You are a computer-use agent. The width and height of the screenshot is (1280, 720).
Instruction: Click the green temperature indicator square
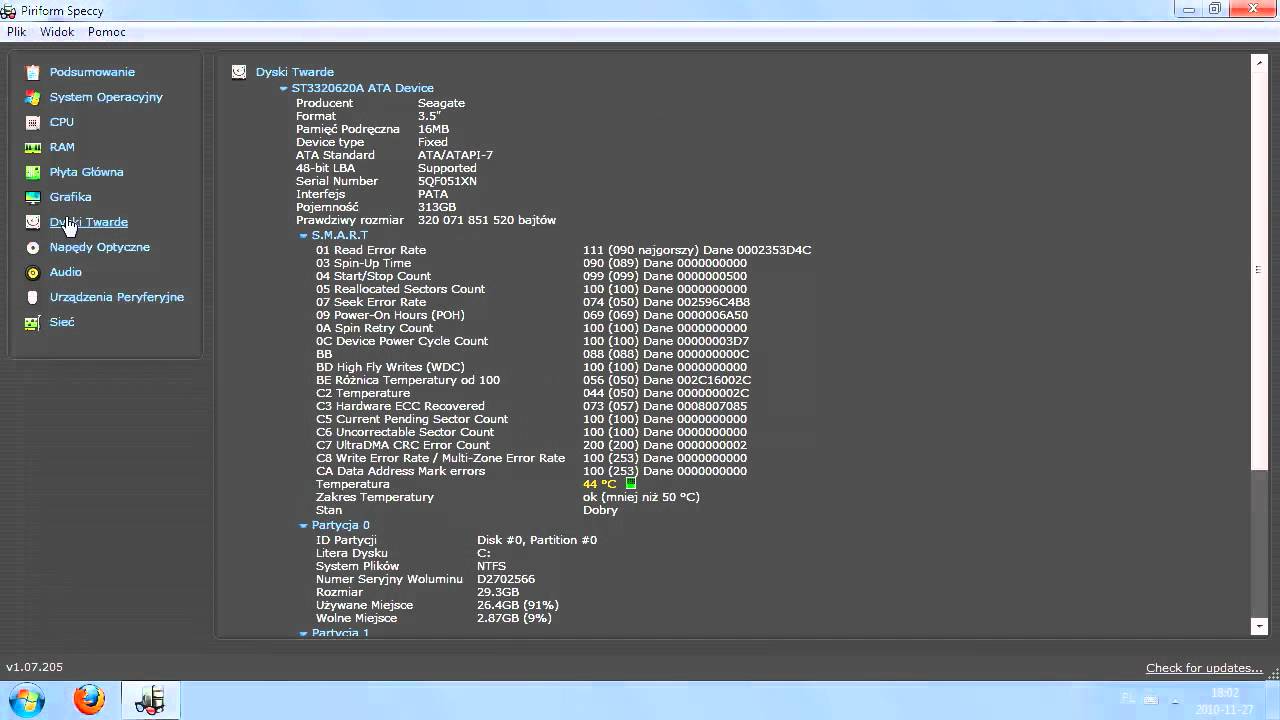(631, 484)
